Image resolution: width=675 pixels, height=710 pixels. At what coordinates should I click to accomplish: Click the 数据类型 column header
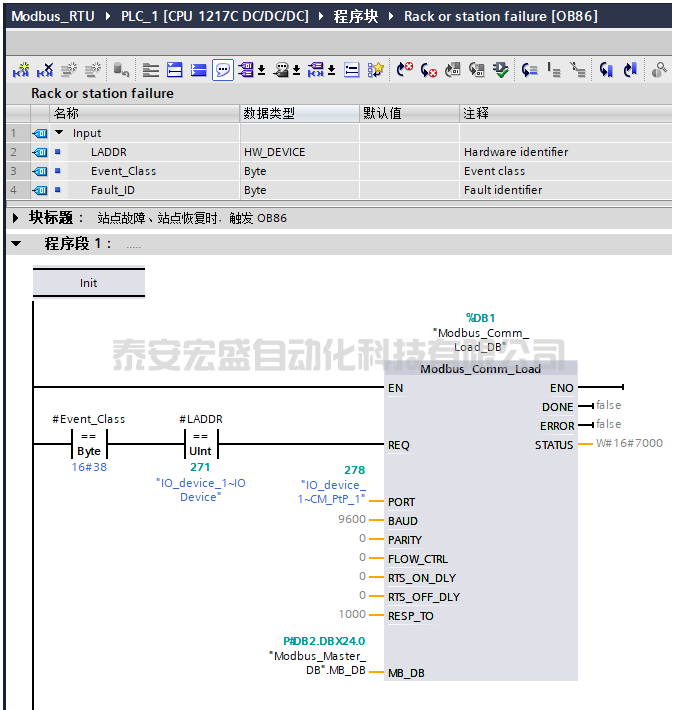click(269, 113)
